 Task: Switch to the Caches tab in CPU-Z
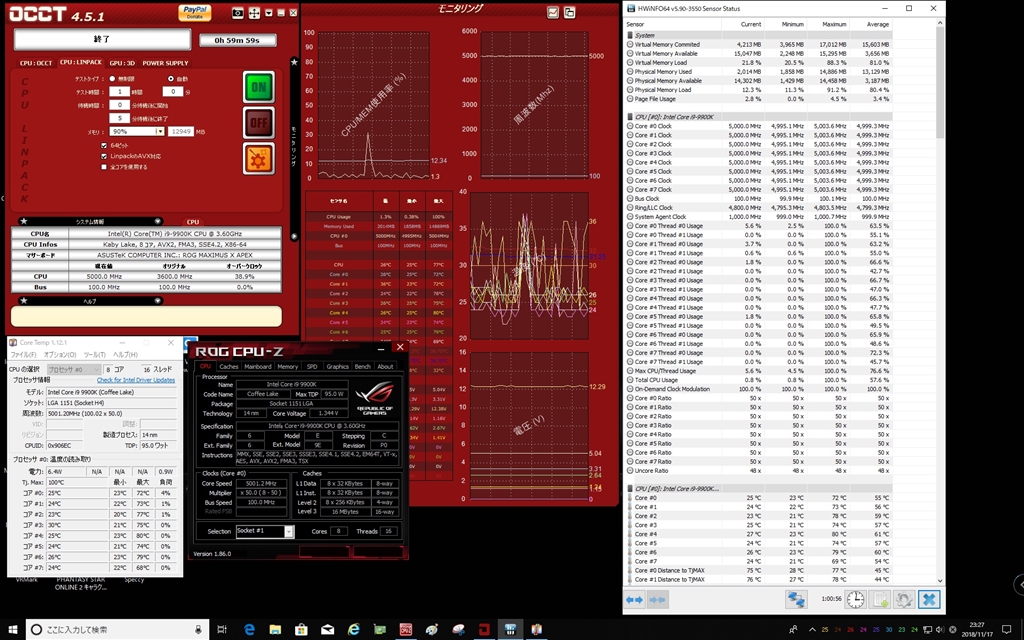[229, 366]
